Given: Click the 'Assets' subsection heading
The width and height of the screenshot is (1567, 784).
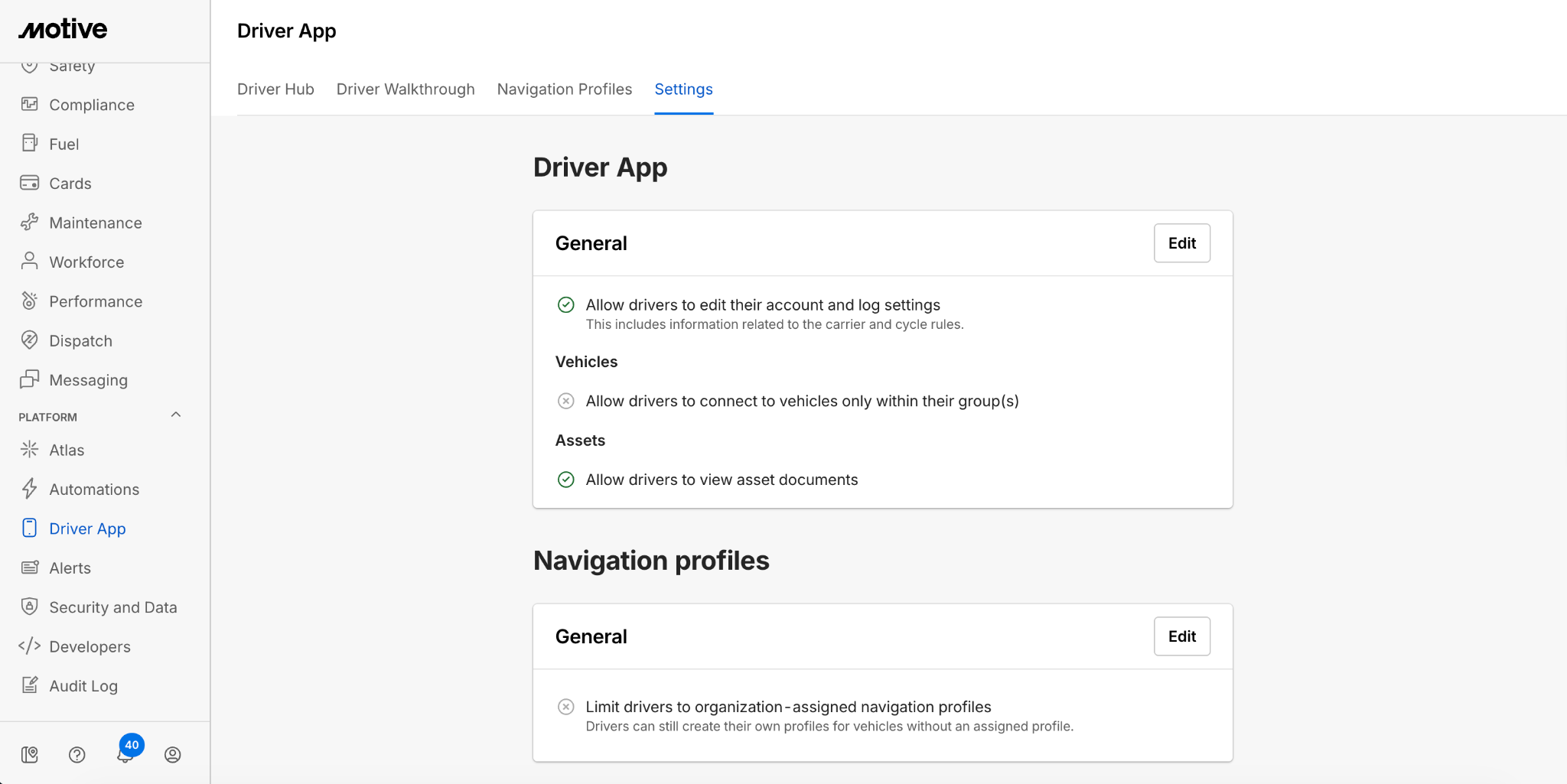Looking at the screenshot, I should click(581, 441).
